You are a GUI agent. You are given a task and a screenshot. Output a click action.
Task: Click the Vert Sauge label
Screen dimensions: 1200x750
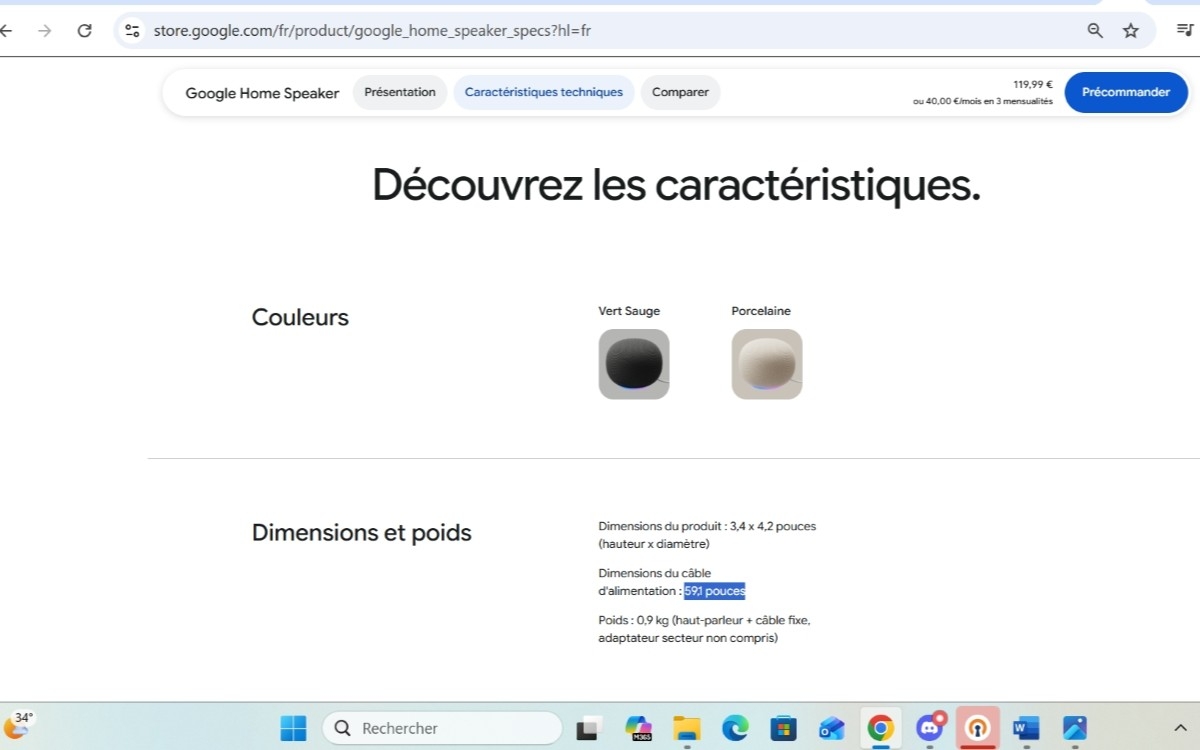click(x=629, y=311)
